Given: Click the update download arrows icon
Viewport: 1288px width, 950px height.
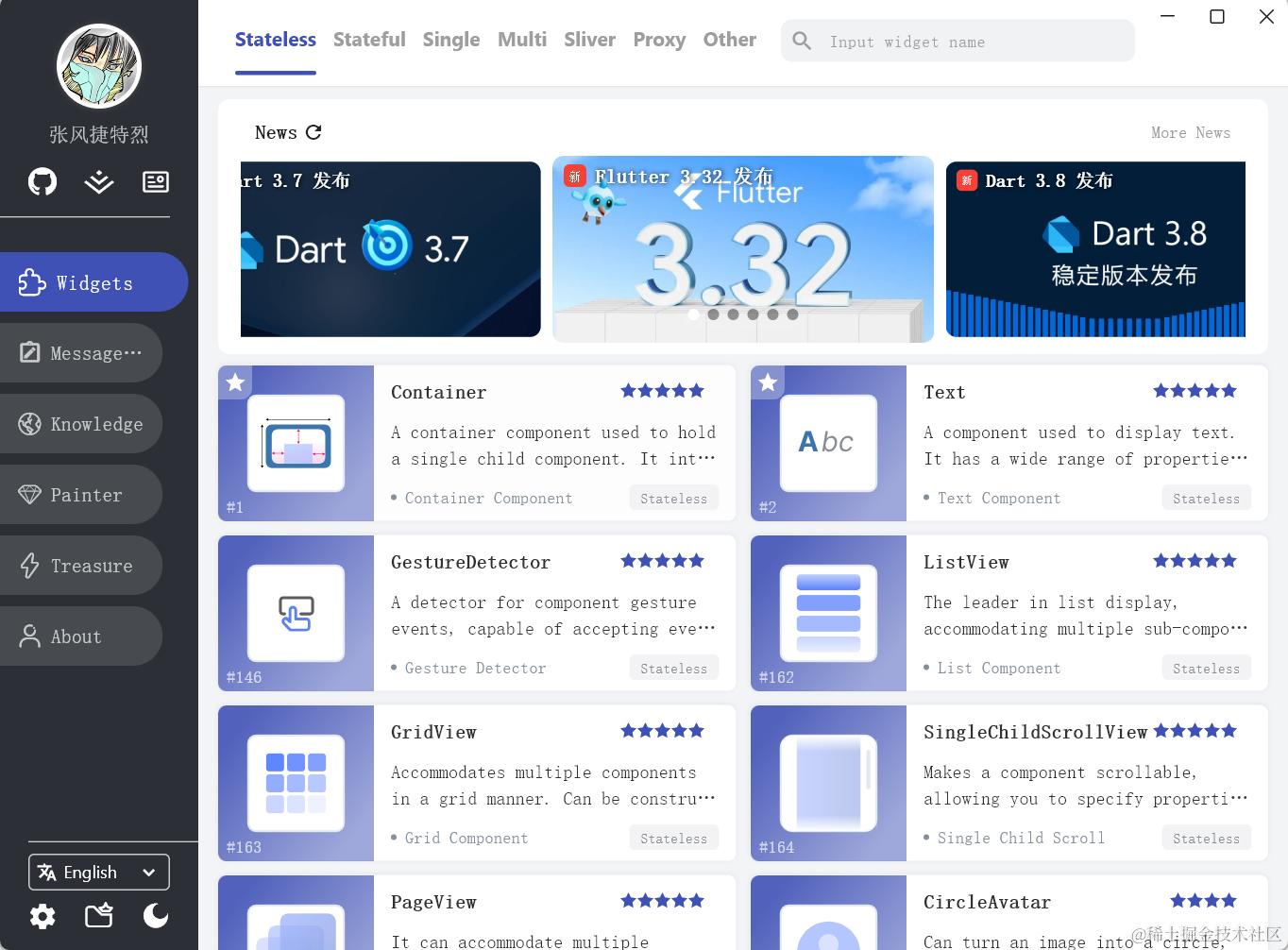Looking at the screenshot, I should [x=99, y=181].
